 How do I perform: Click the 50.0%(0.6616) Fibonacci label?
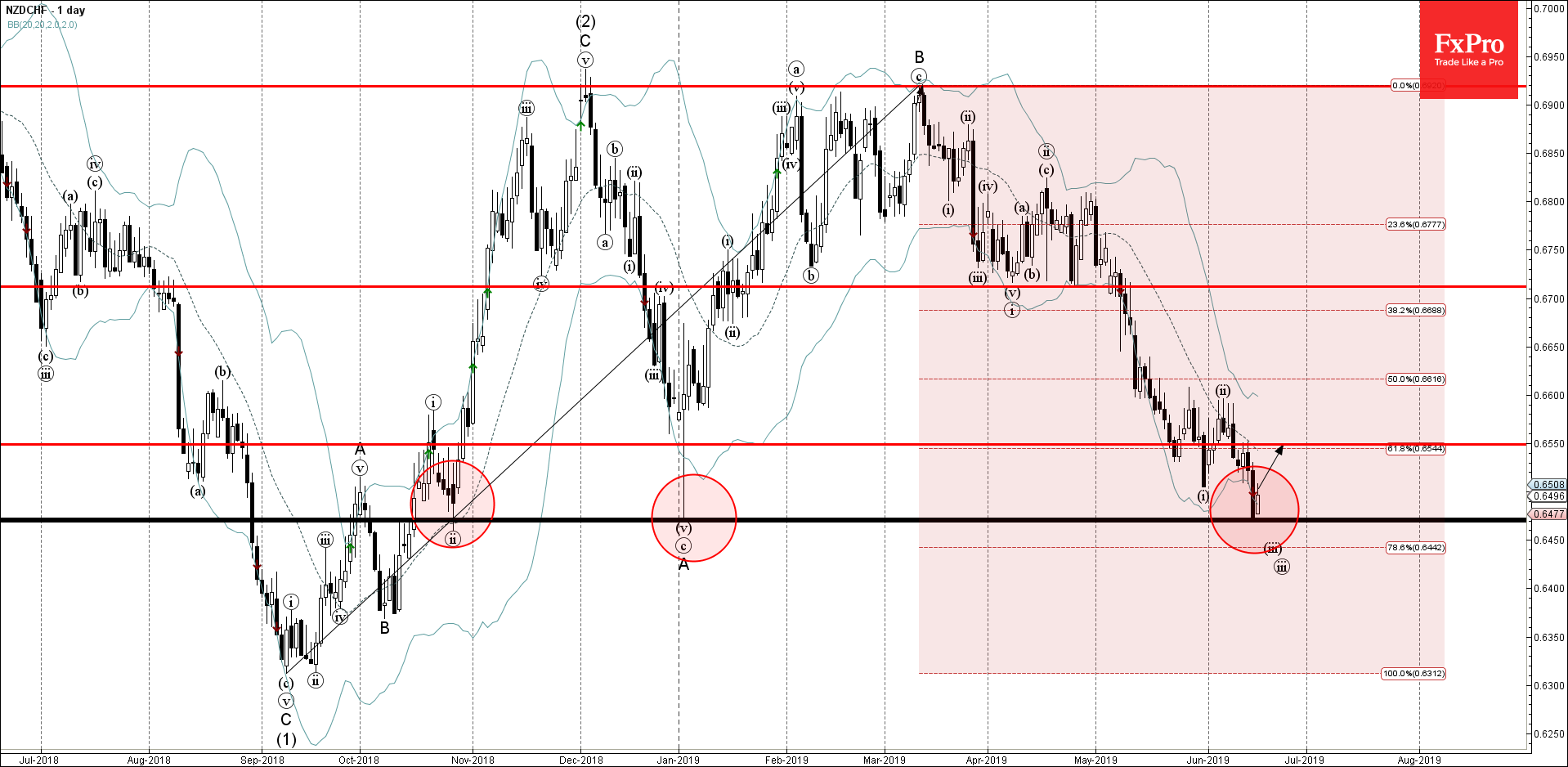(x=1415, y=379)
